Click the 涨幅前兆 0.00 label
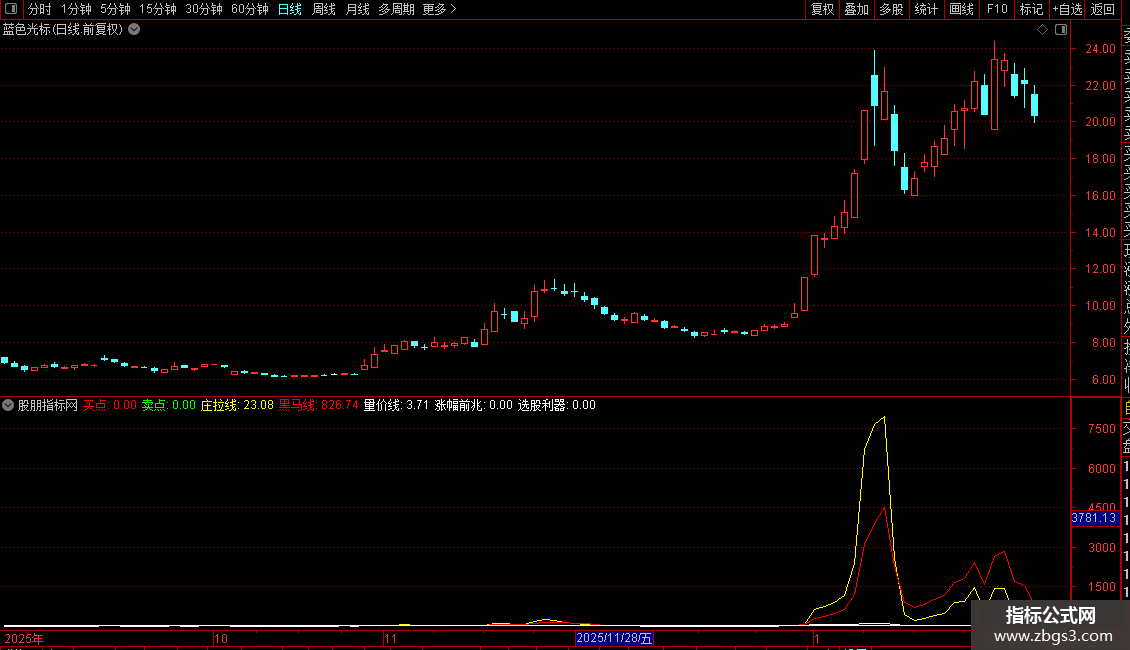1130x650 pixels. tap(473, 405)
